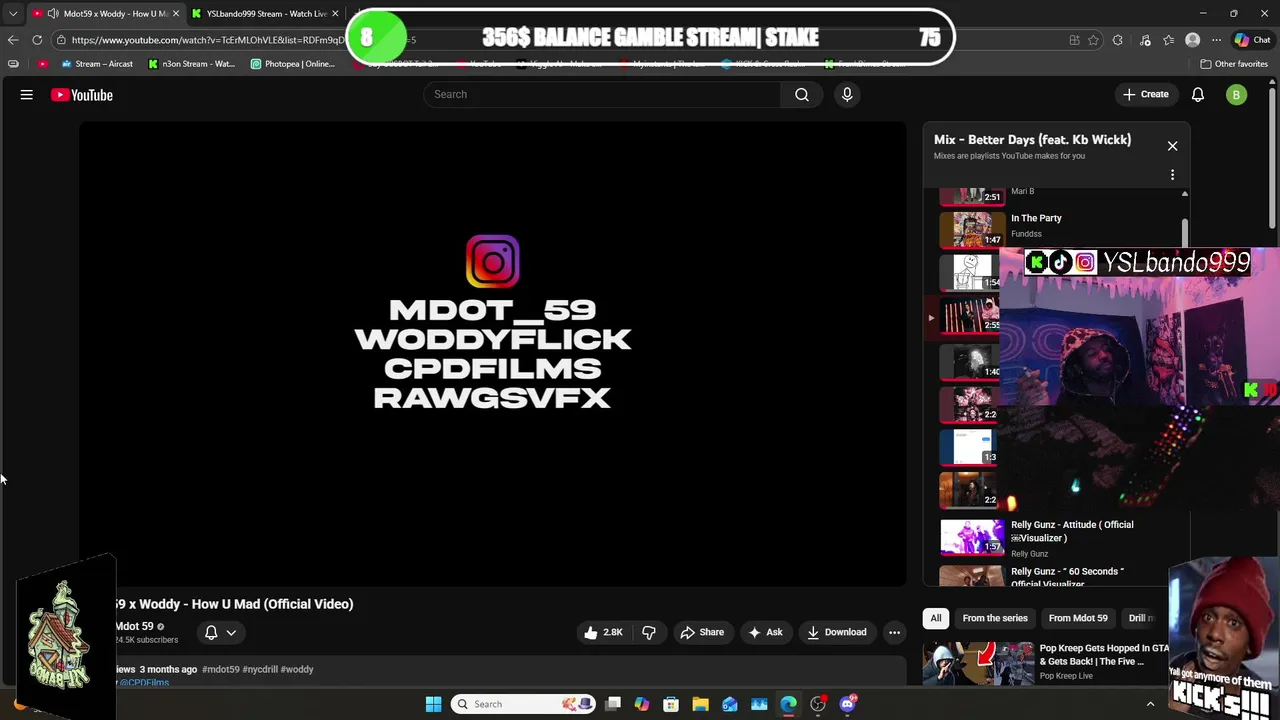Launch Copilot from the taskbar

[x=642, y=704]
